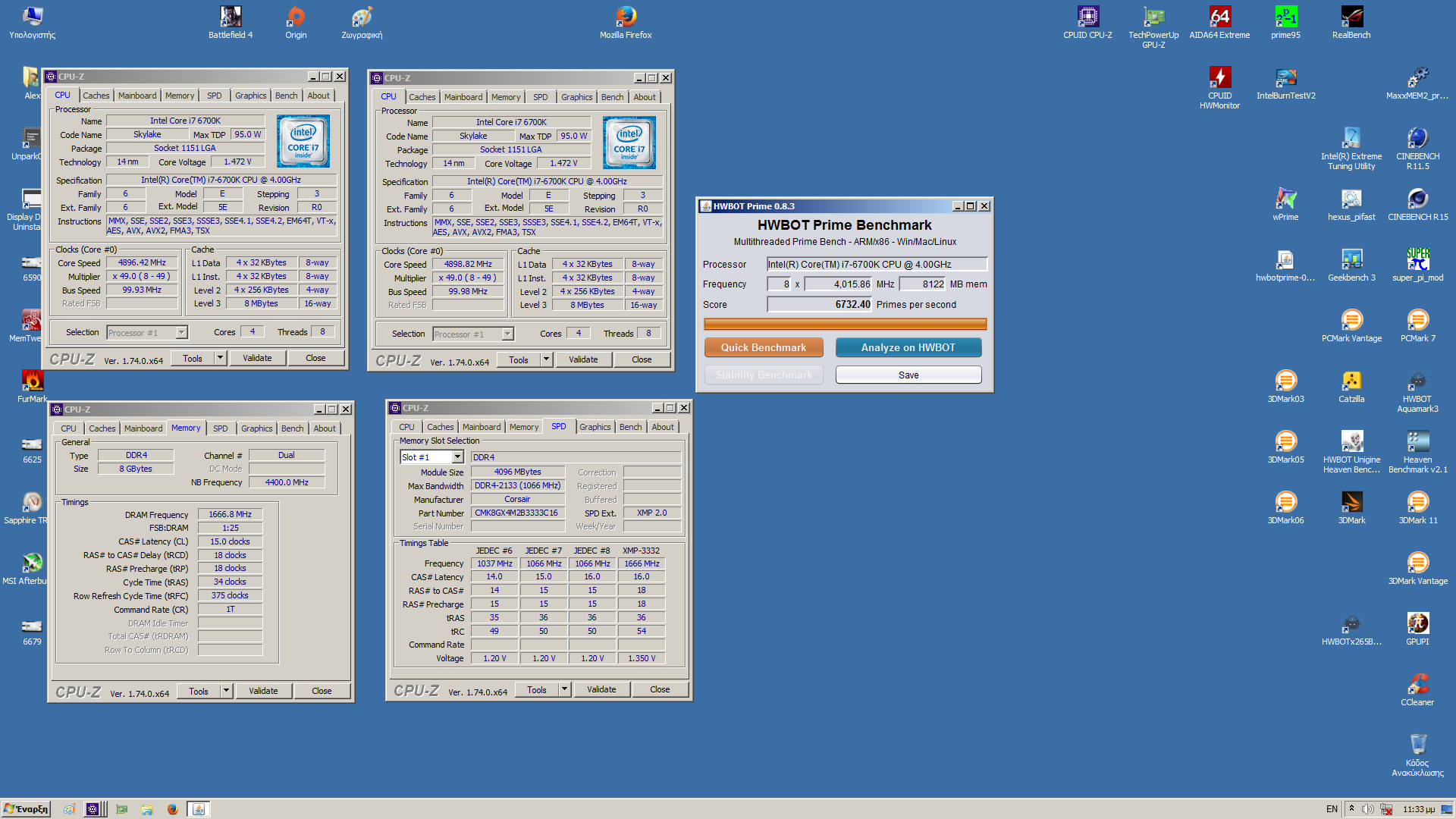The image size is (1456, 819).
Task: Click Validate in top-left CPU-Z window
Action: 257,358
